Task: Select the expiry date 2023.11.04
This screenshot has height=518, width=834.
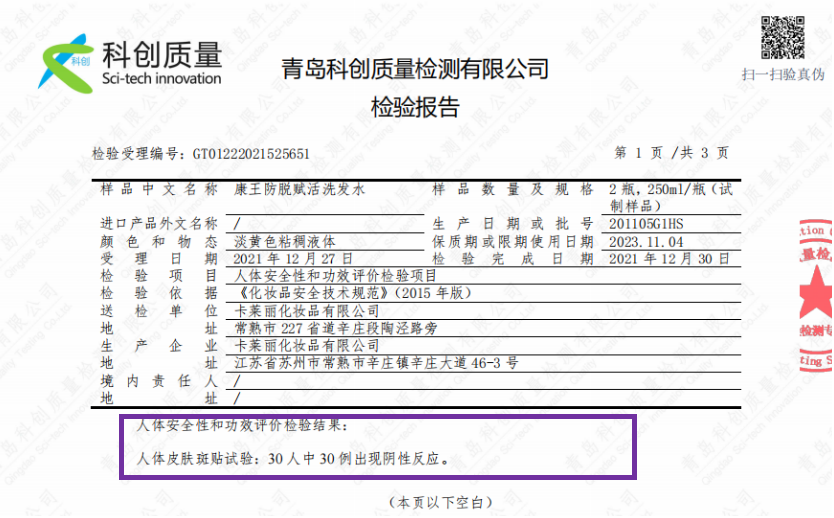Action: click(x=646, y=242)
